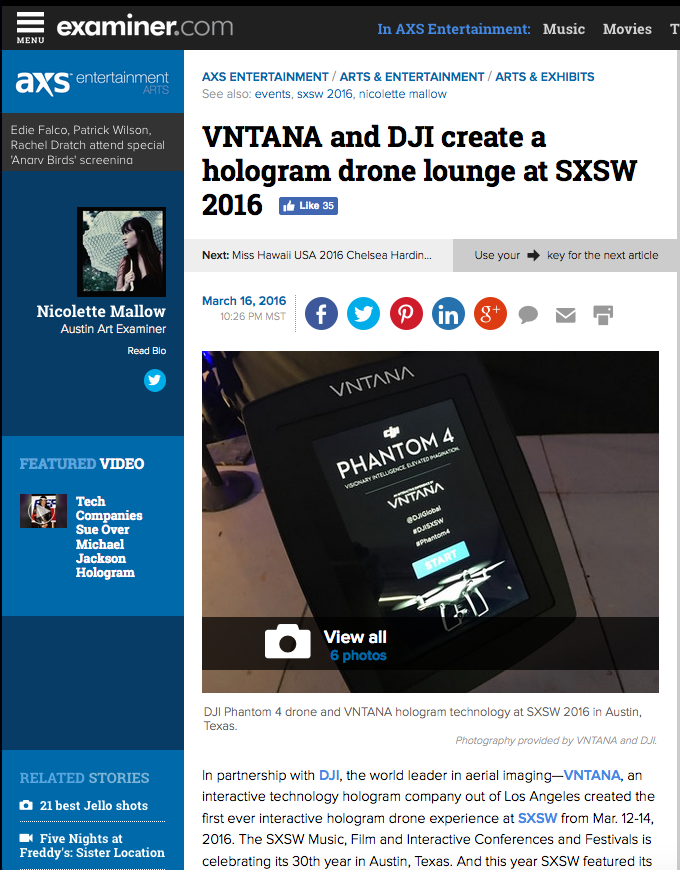Open comments speech bubble icon
The image size is (680, 870).
click(x=529, y=315)
